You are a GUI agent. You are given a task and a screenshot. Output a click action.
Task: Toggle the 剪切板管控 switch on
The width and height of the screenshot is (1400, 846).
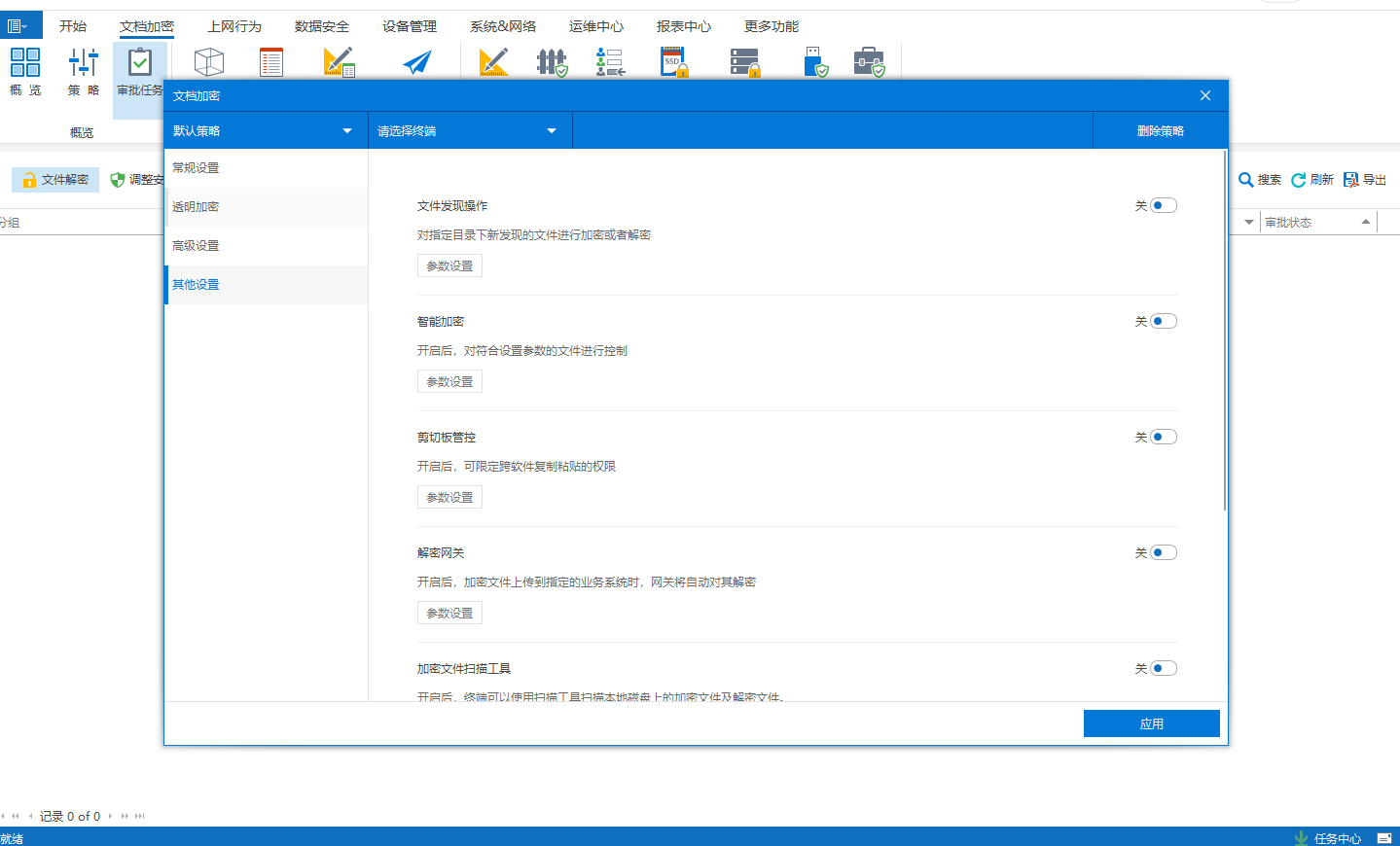point(1163,437)
